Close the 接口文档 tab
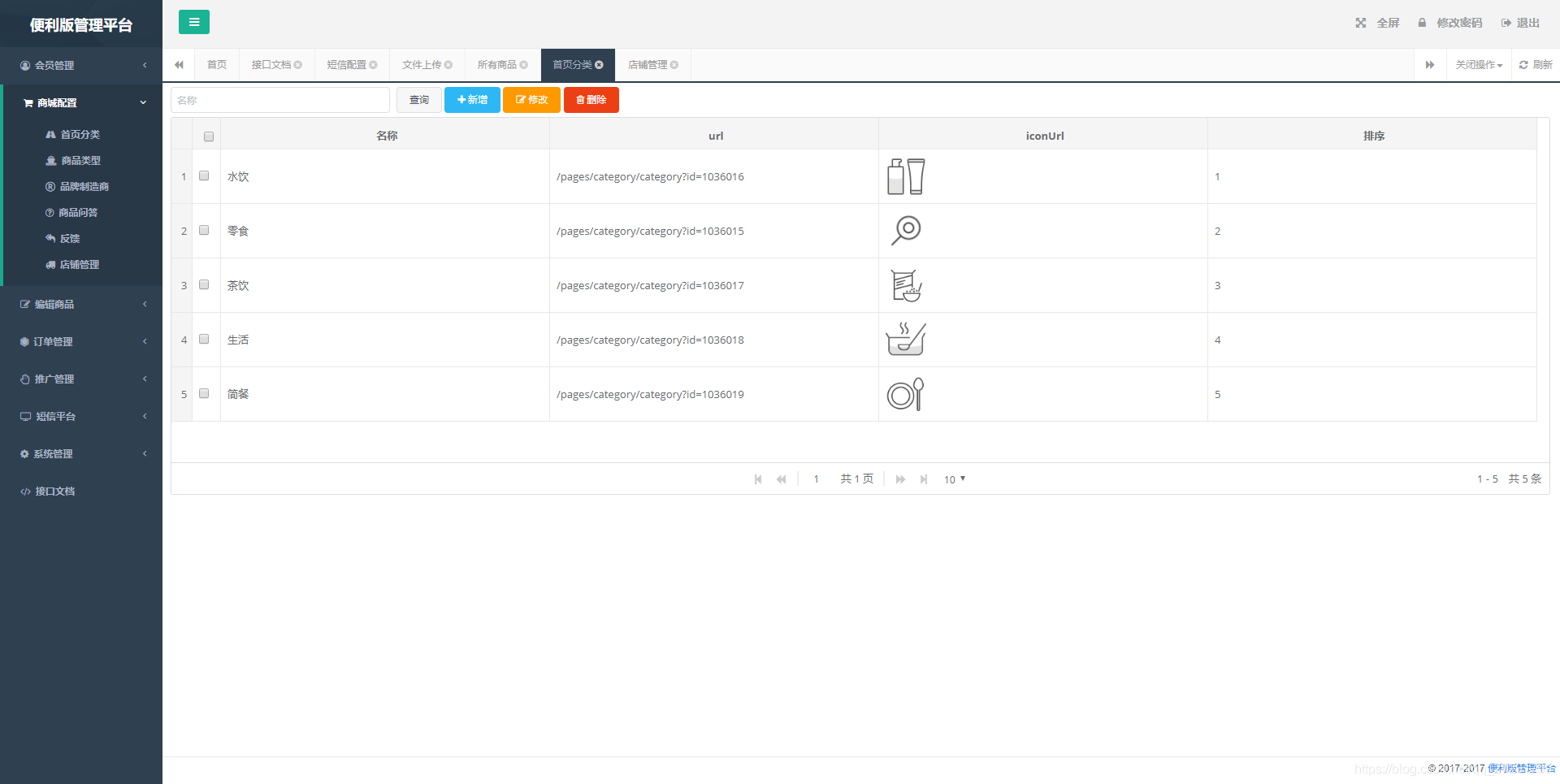Screen dimensions: 1560x784 (298, 65)
